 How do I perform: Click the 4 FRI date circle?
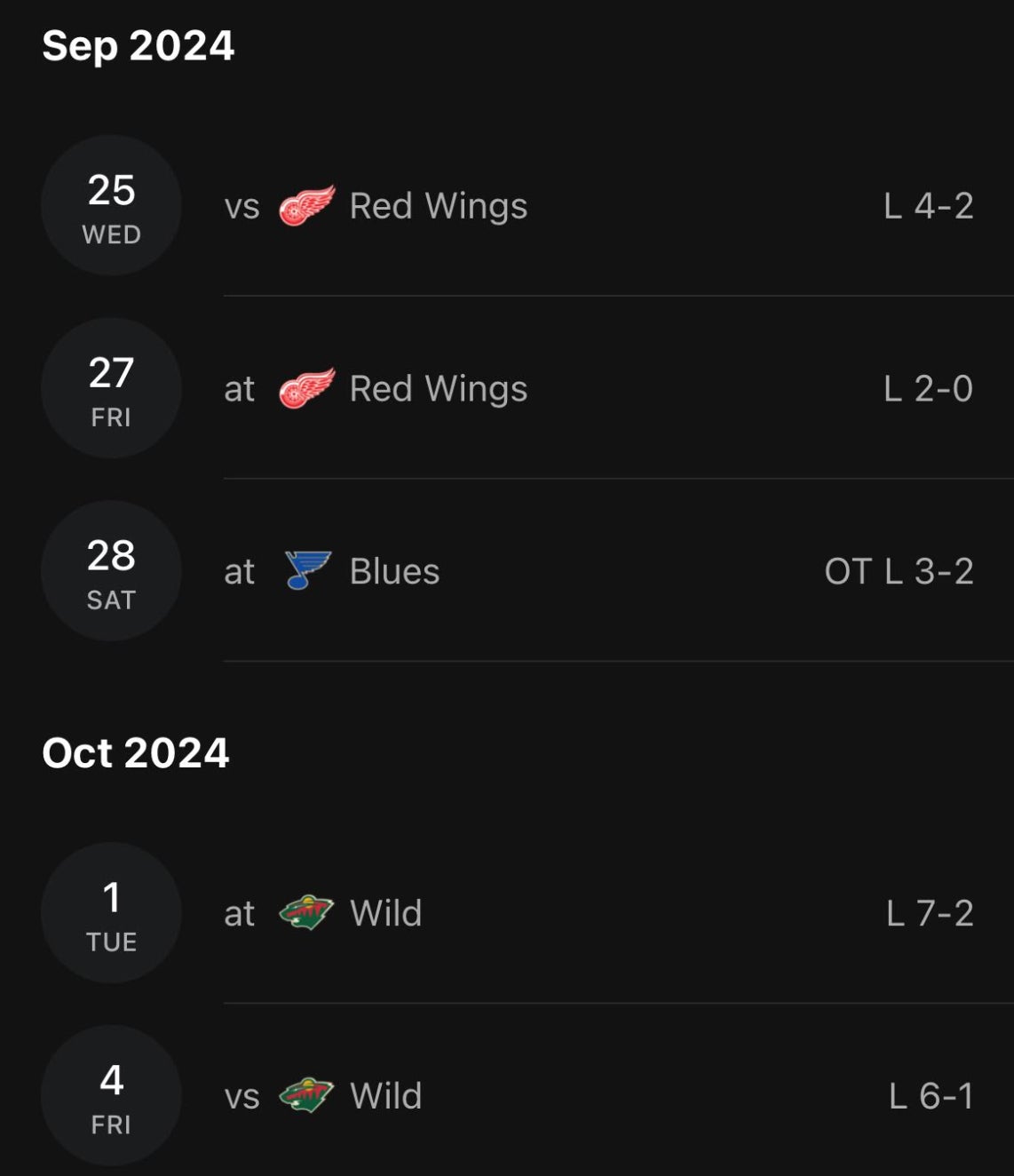pos(111,1096)
